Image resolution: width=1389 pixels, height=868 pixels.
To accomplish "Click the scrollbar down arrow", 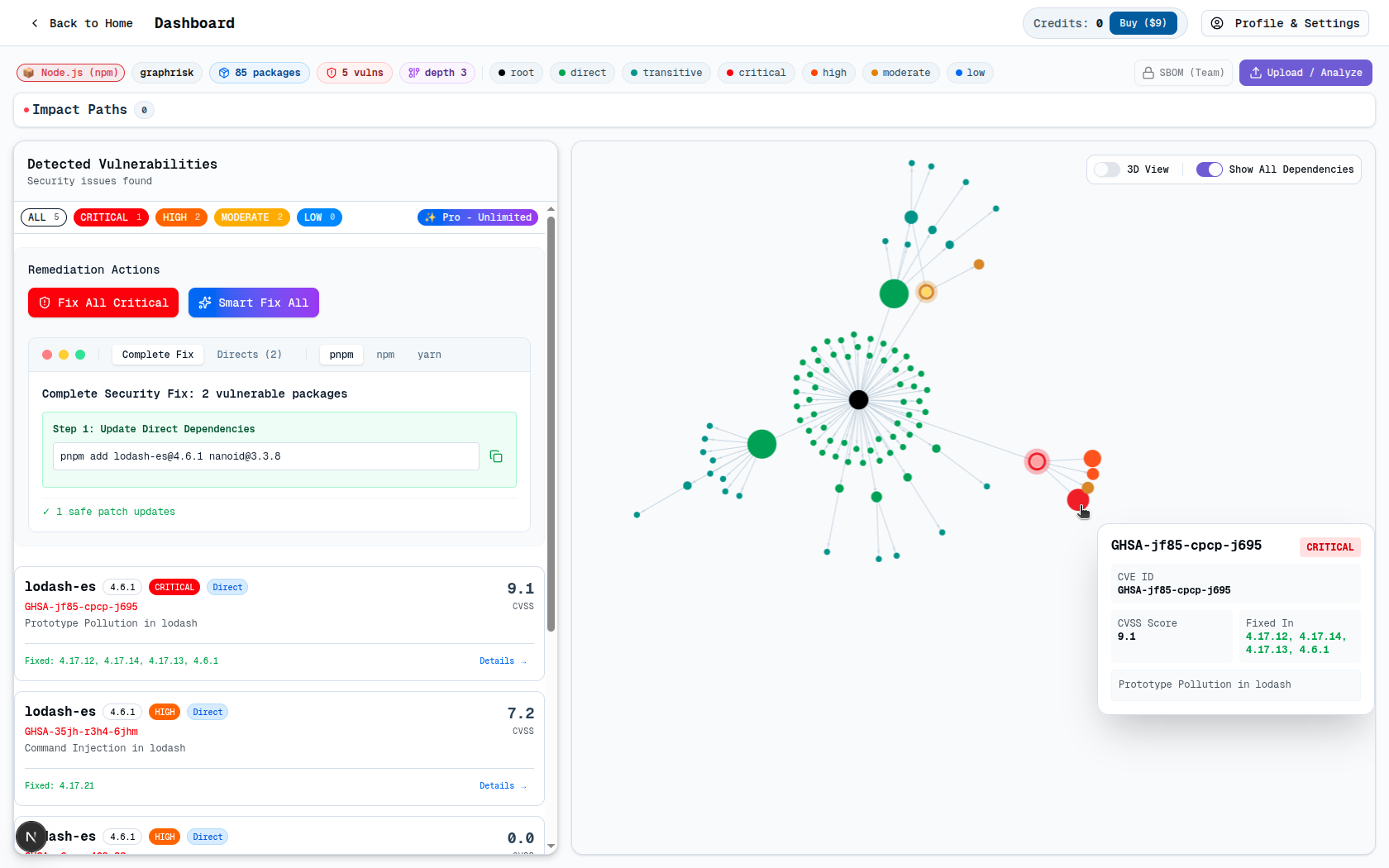I will [551, 847].
